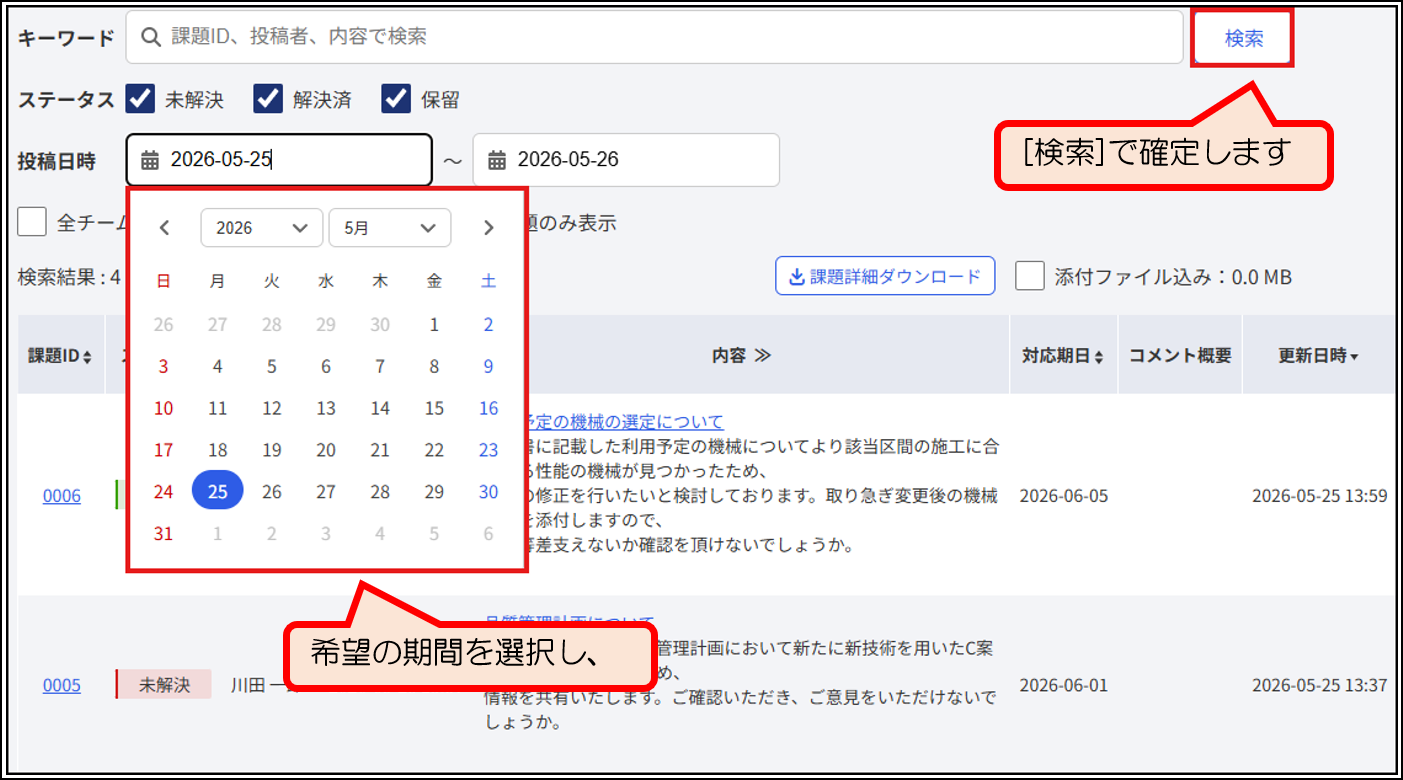The image size is (1403, 780).
Task: Click the コメント概要 column header
Action: tap(1180, 356)
